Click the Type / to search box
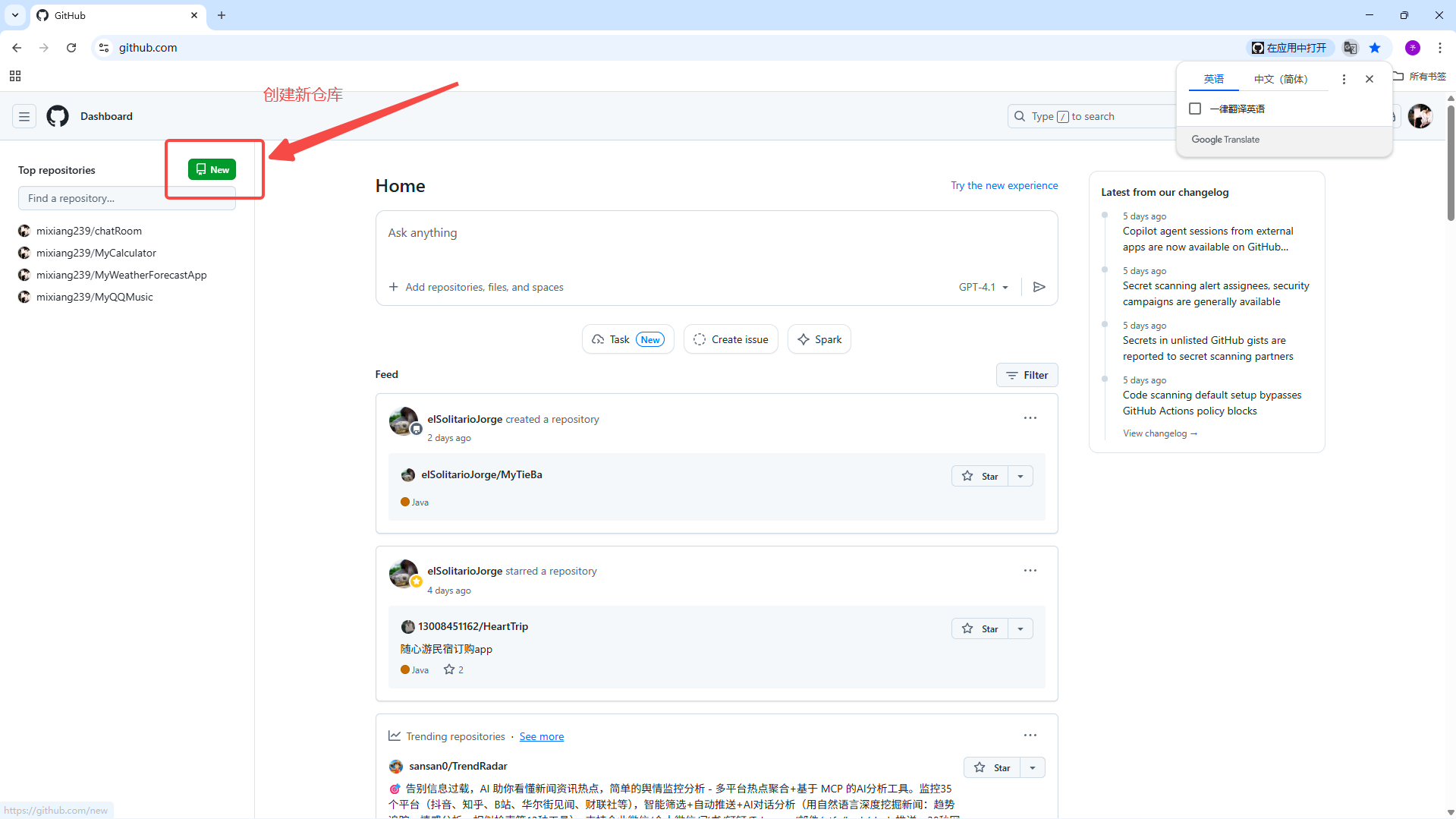 tap(1093, 116)
